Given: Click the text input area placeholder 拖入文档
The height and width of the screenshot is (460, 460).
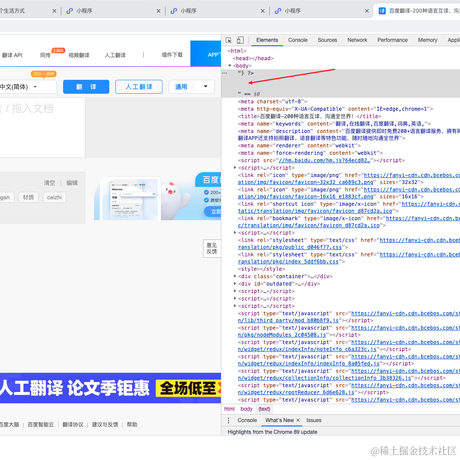Looking at the screenshot, I should pyautogui.click(x=32, y=109).
